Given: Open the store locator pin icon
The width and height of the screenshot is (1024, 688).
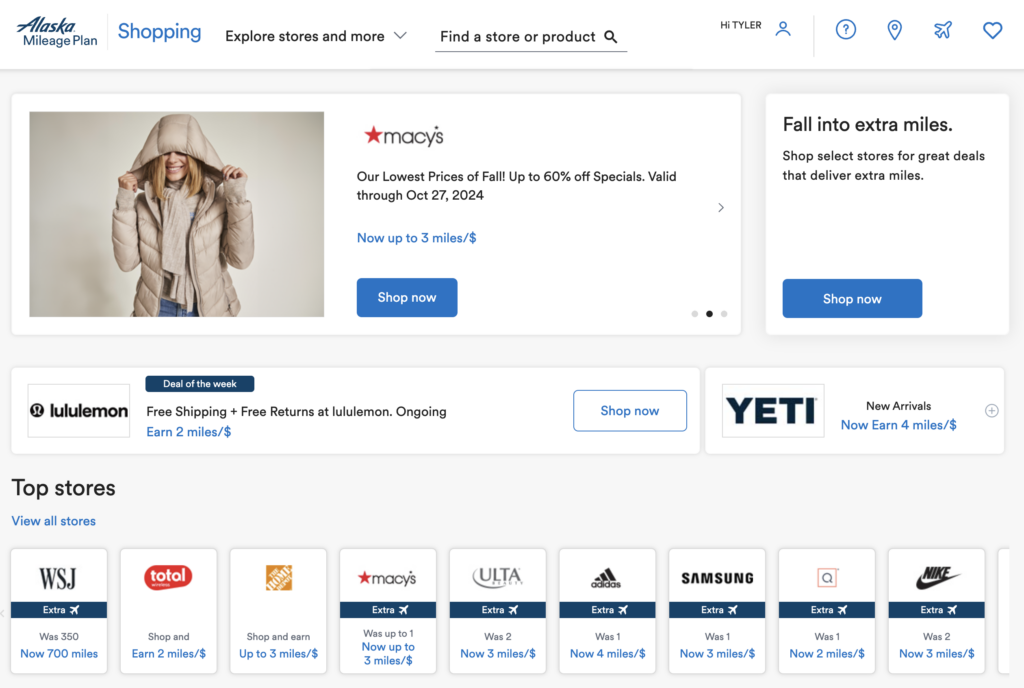Looking at the screenshot, I should tap(895, 30).
